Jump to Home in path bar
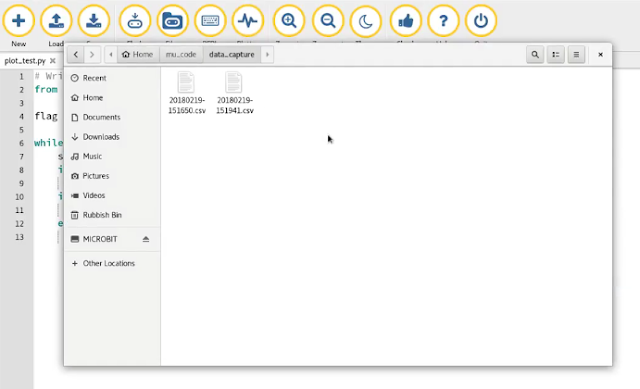 click(138, 54)
